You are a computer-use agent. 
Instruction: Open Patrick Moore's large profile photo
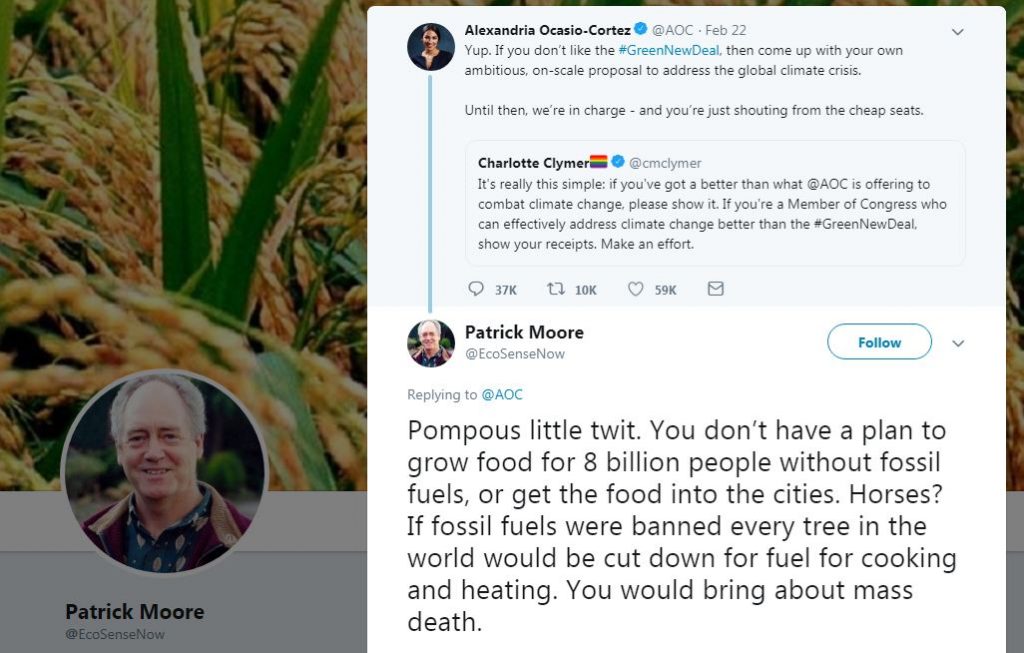click(x=165, y=472)
